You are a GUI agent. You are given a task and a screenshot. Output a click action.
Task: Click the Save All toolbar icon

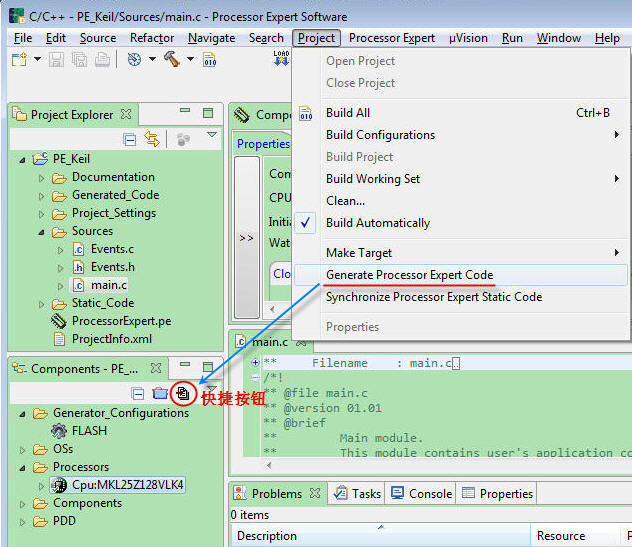pyautogui.click(x=79, y=60)
